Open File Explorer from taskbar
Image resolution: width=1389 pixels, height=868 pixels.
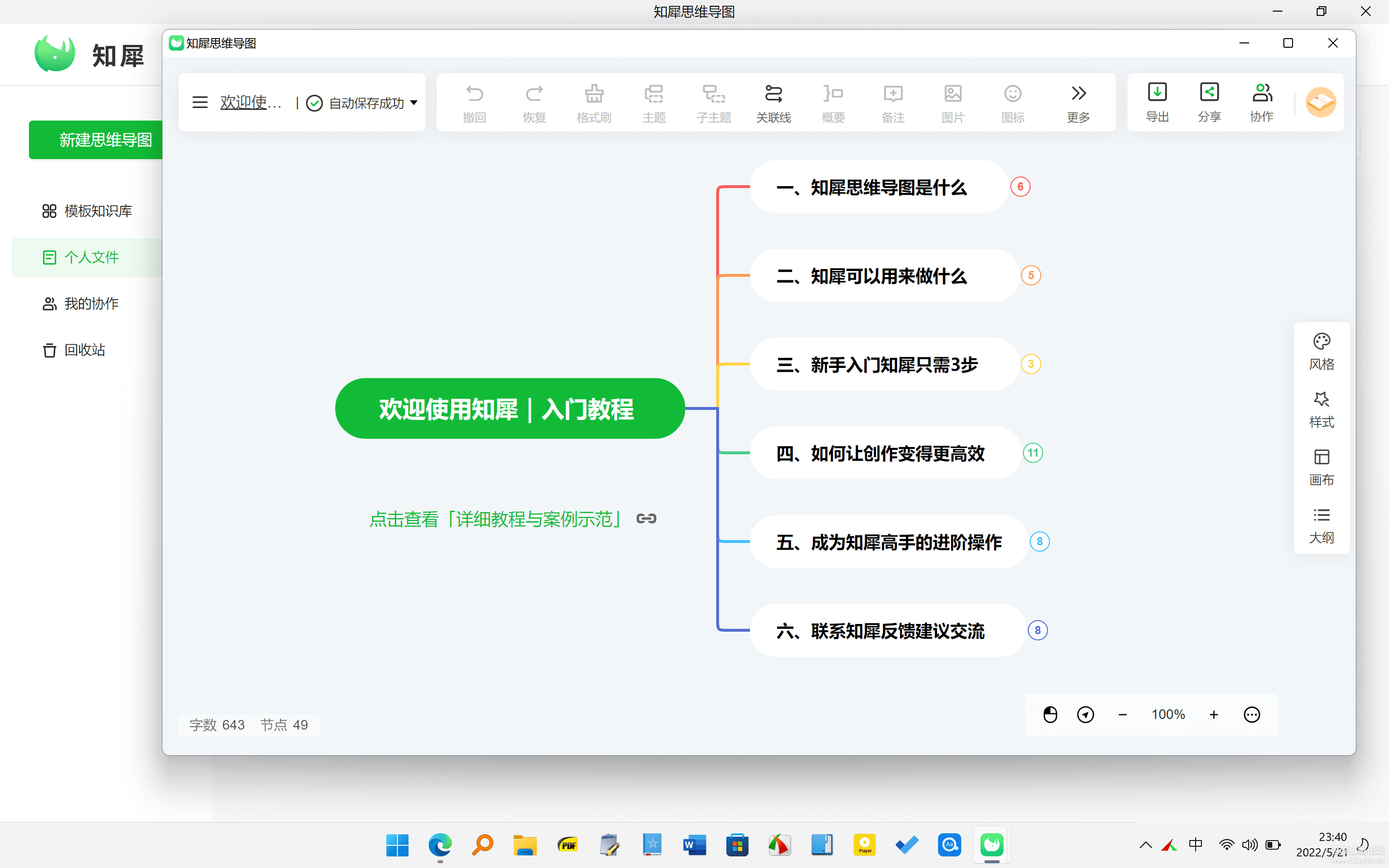pos(525,845)
